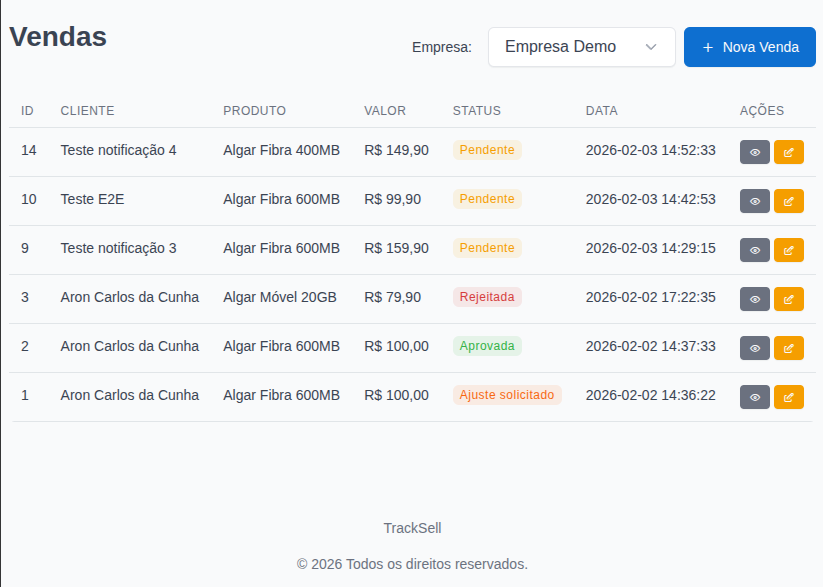823x587 pixels.
Task: Click the Rejeitada status badge
Action: [487, 297]
